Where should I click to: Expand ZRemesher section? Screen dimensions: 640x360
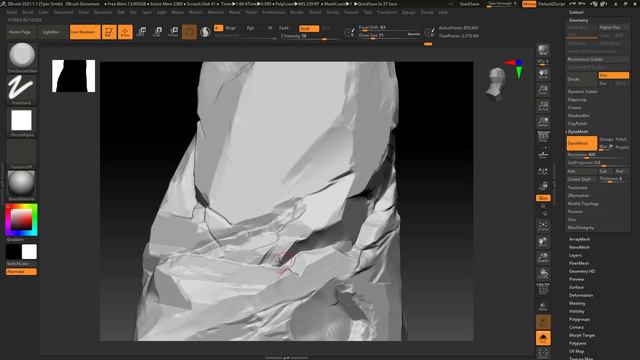click(x=578, y=196)
